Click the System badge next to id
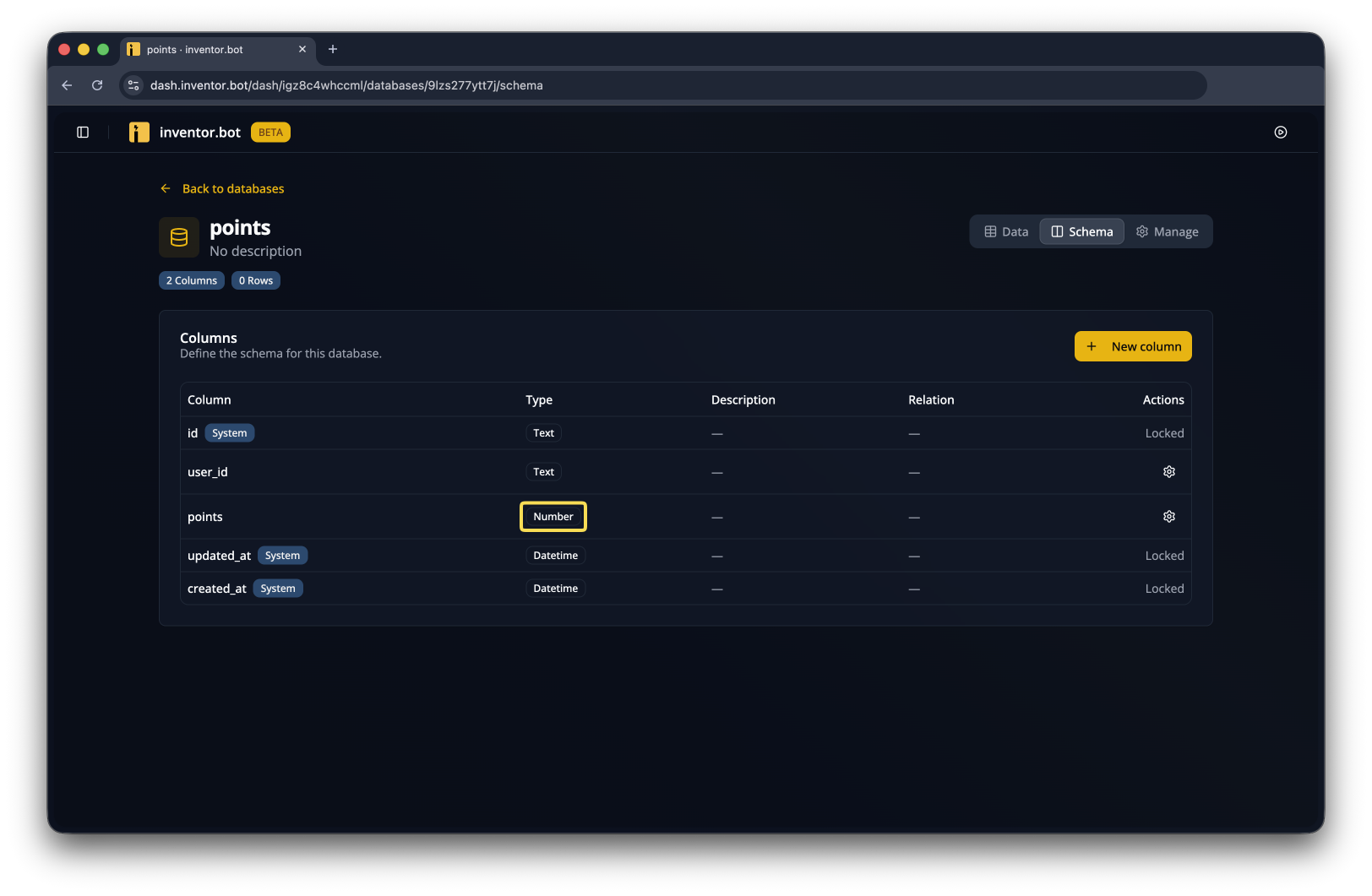Viewport: 1372px width, 896px height. click(230, 433)
